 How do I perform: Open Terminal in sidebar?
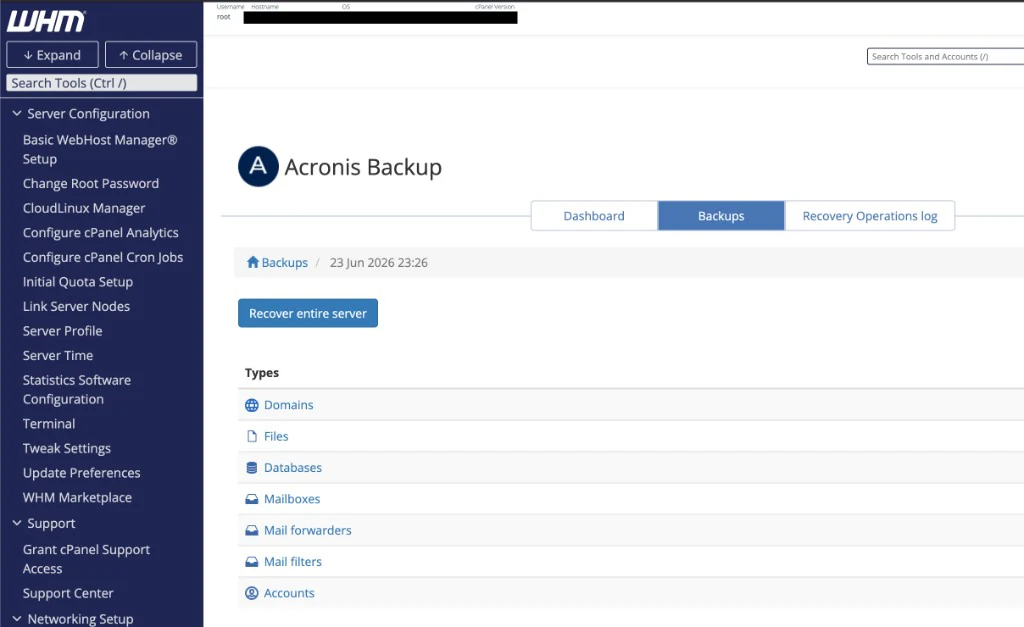(49, 424)
